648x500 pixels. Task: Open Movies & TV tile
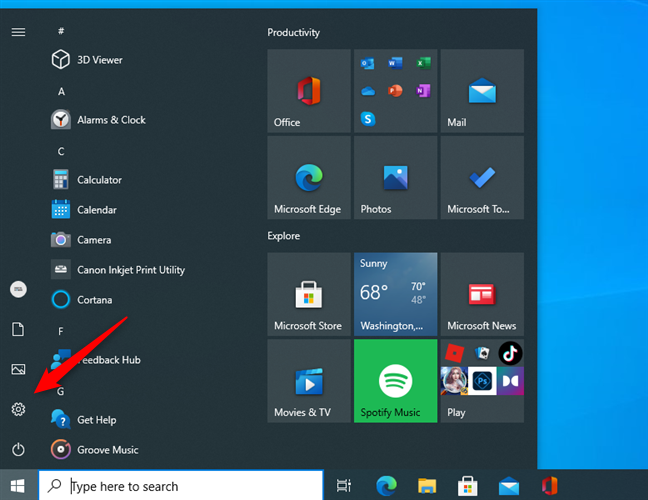(x=309, y=381)
